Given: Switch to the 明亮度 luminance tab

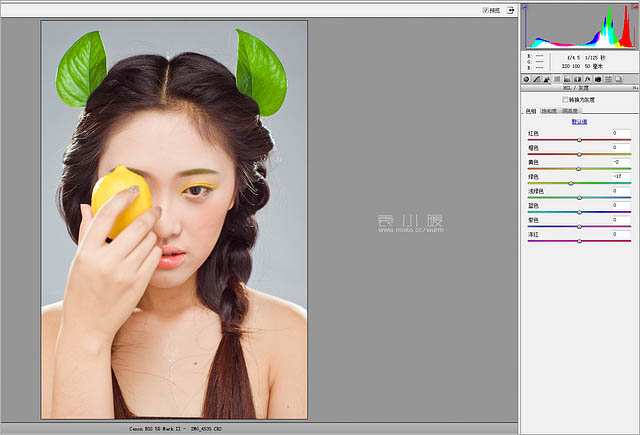Looking at the screenshot, I should 569,111.
